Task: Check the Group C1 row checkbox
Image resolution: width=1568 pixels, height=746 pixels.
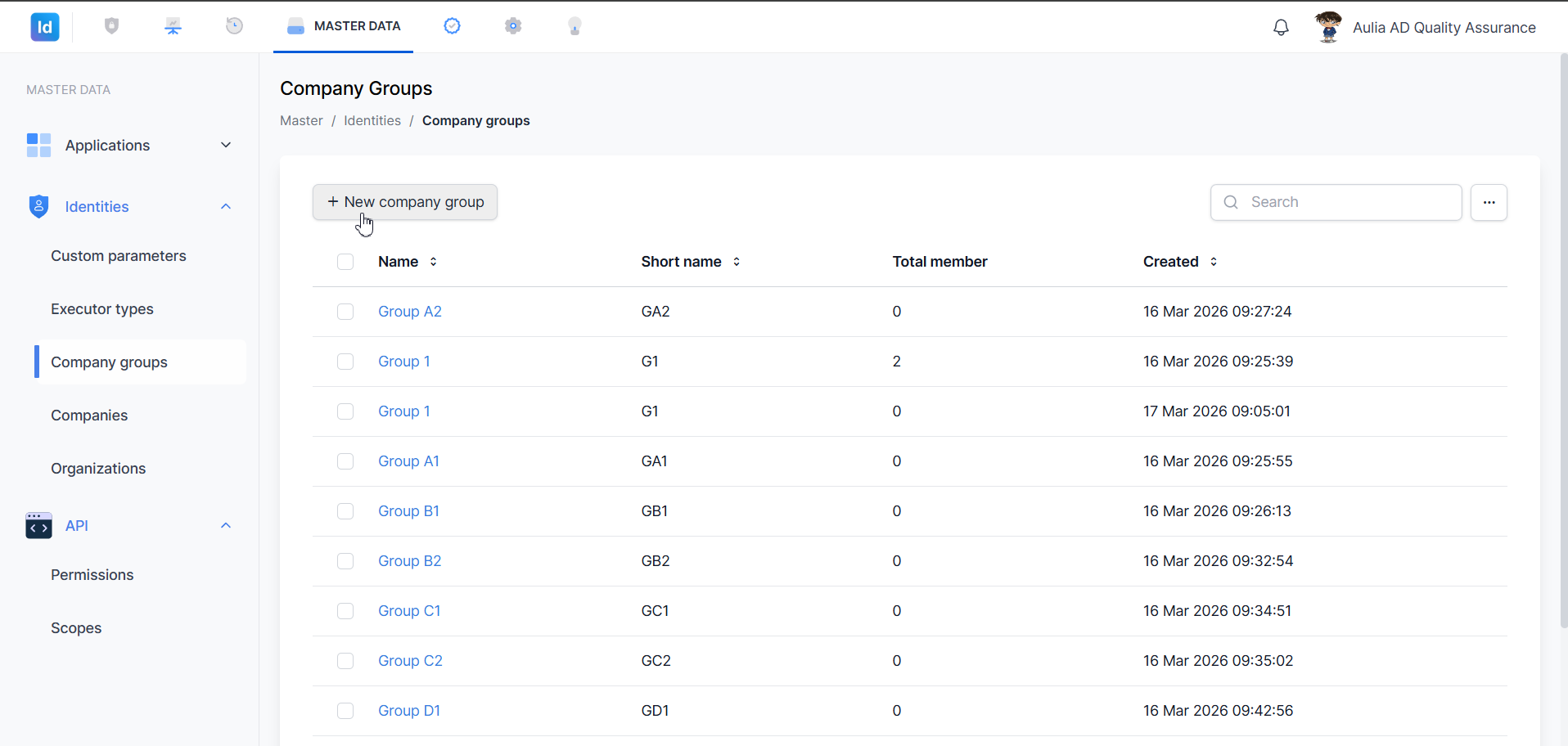Action: [x=345, y=611]
